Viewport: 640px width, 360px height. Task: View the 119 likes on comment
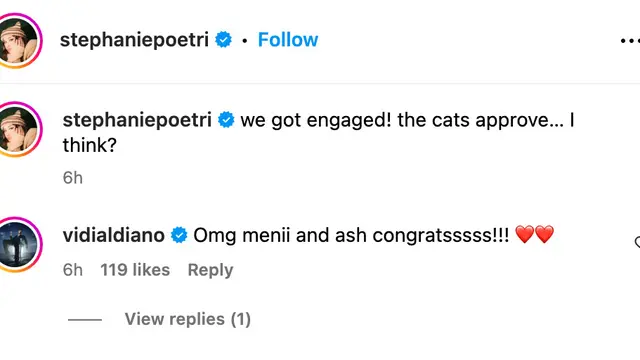click(135, 270)
